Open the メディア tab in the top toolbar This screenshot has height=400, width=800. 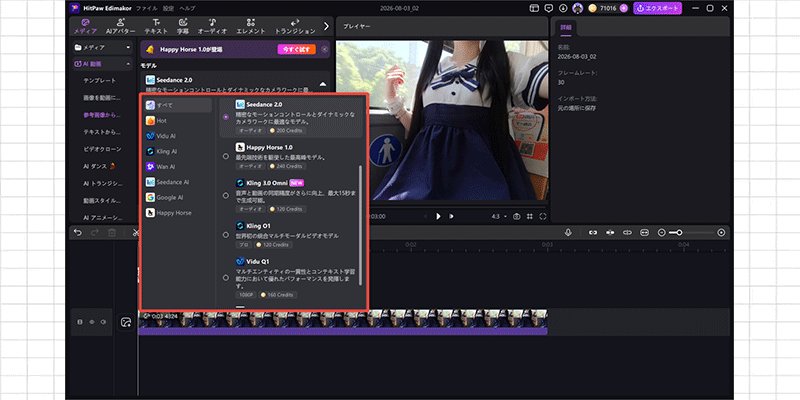tap(85, 27)
